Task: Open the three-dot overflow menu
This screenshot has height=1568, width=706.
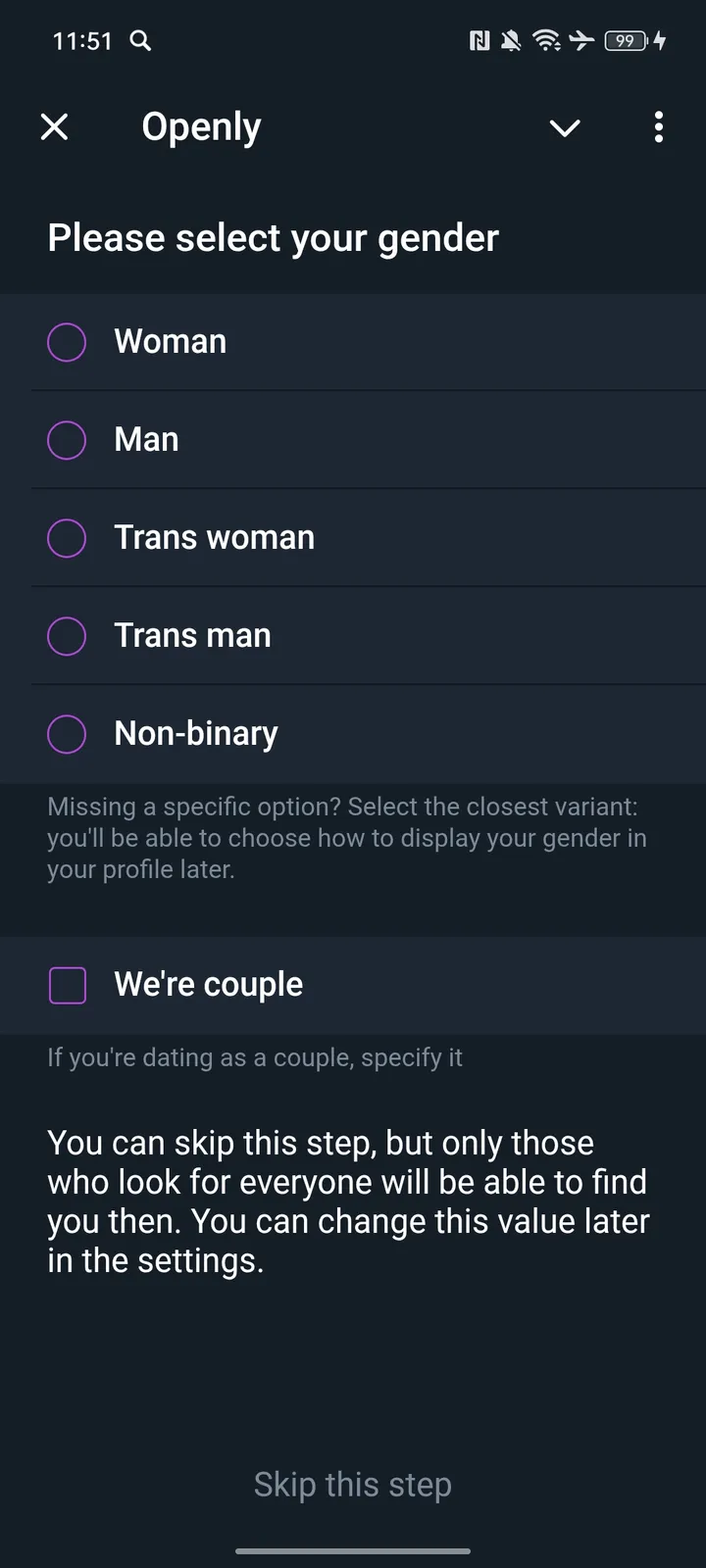Action: click(x=659, y=127)
